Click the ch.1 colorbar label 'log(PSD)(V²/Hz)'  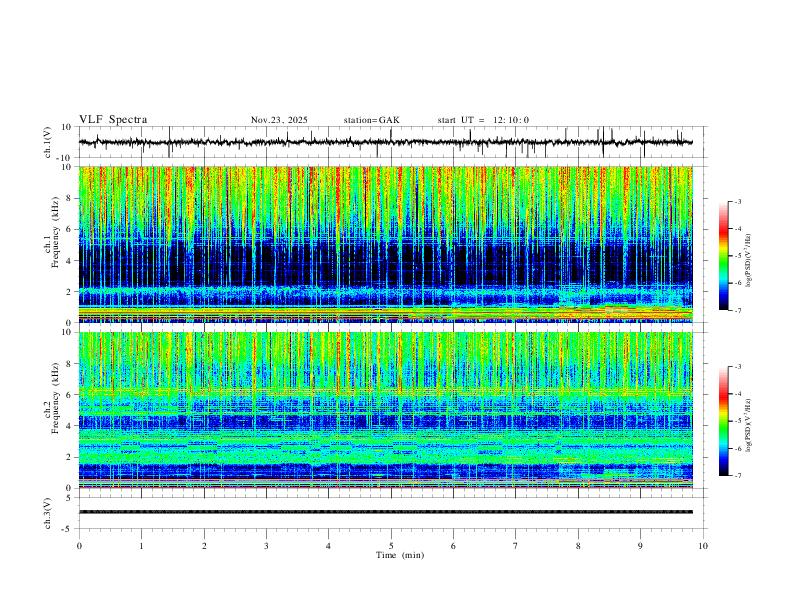point(749,261)
